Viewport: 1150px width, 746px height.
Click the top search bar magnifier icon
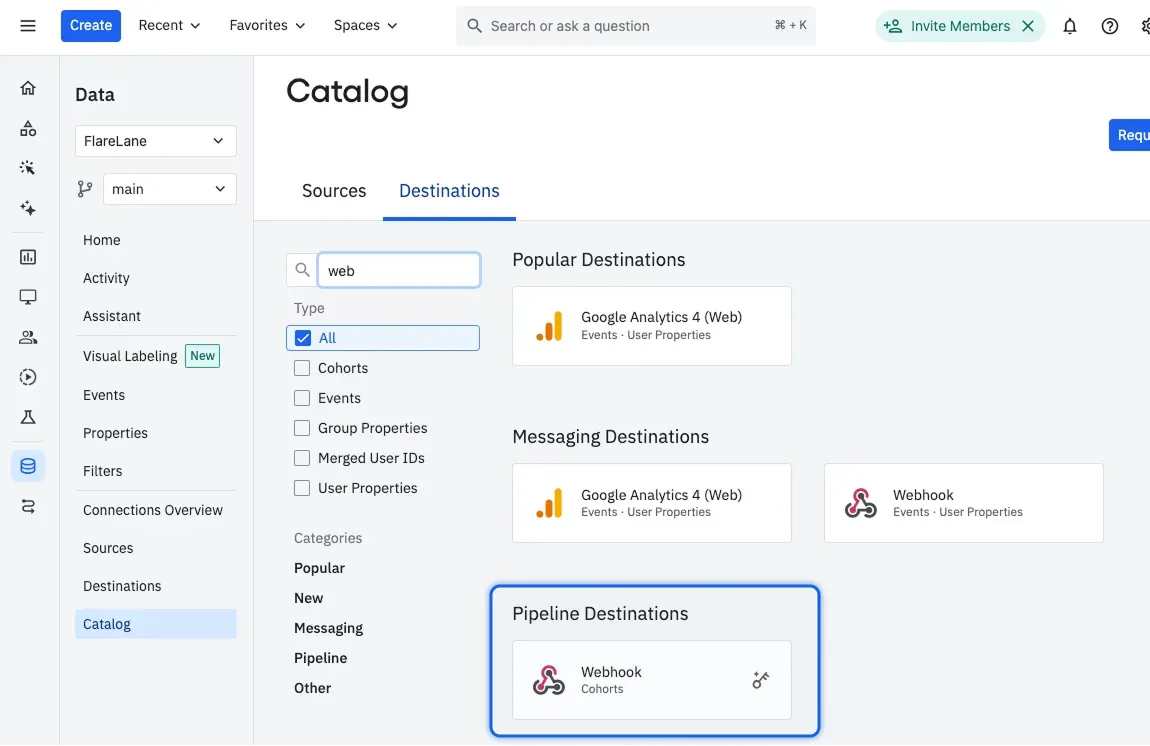pos(475,26)
